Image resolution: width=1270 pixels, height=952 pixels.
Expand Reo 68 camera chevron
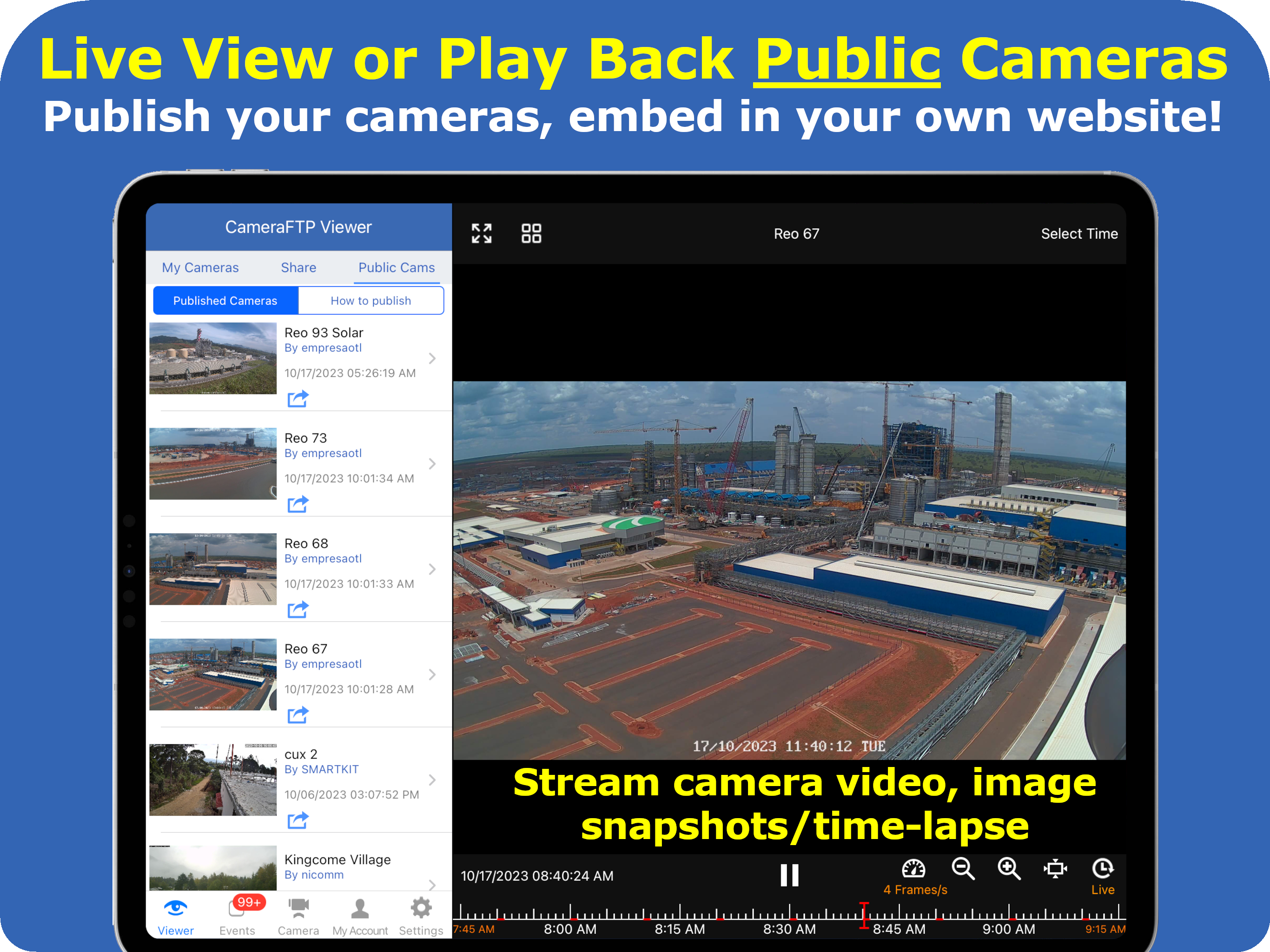(432, 569)
